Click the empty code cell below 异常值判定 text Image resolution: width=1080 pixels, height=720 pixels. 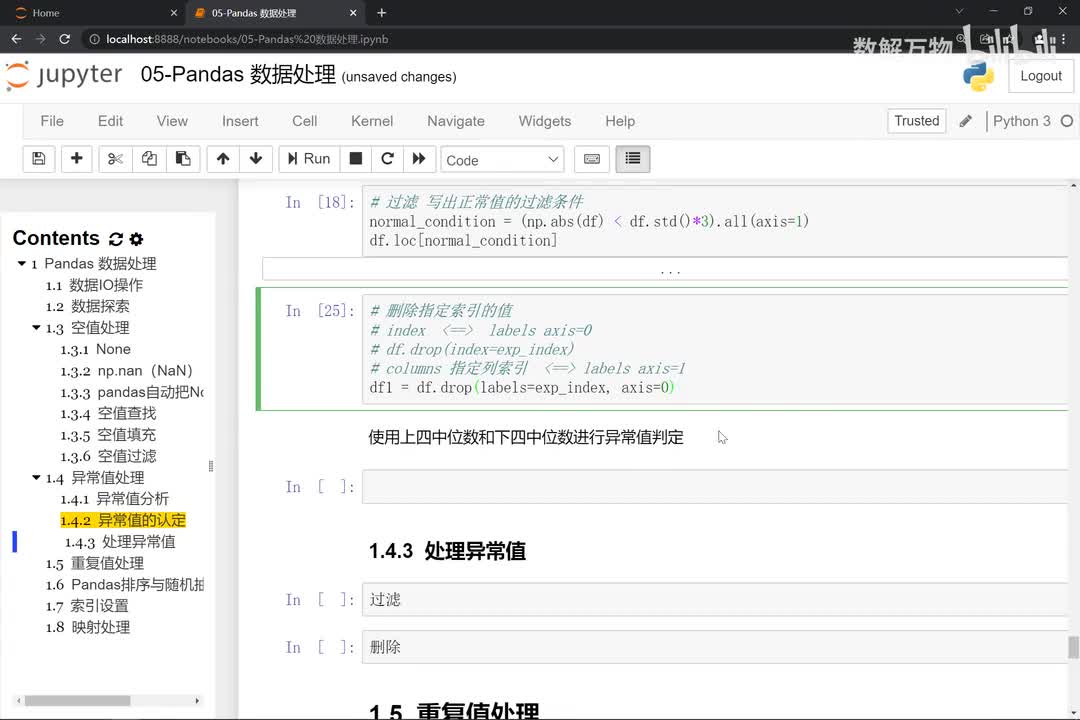pos(715,487)
